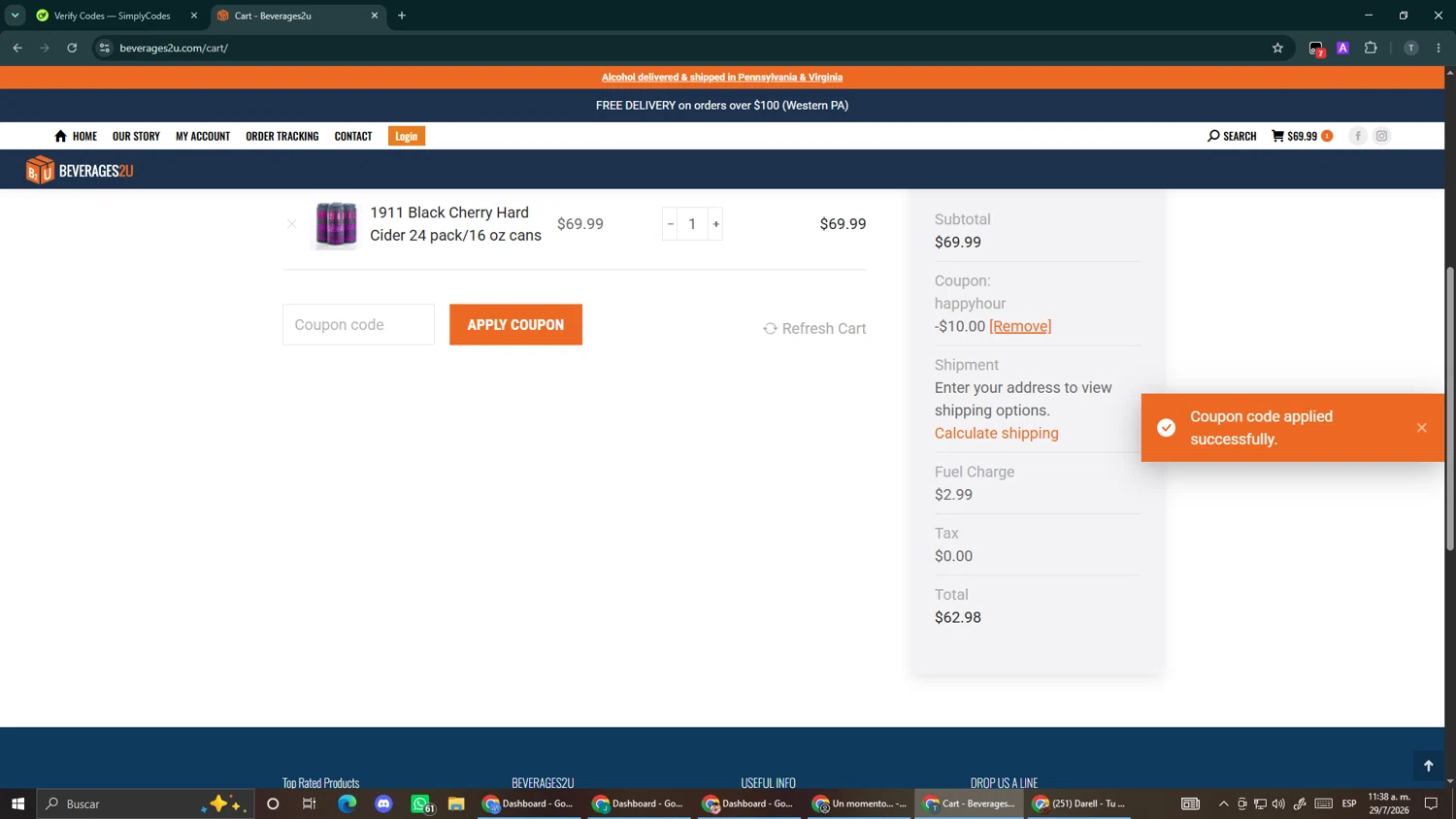Image resolution: width=1456 pixels, height=819 pixels.
Task: Open Discord from the taskbar
Action: (x=383, y=803)
